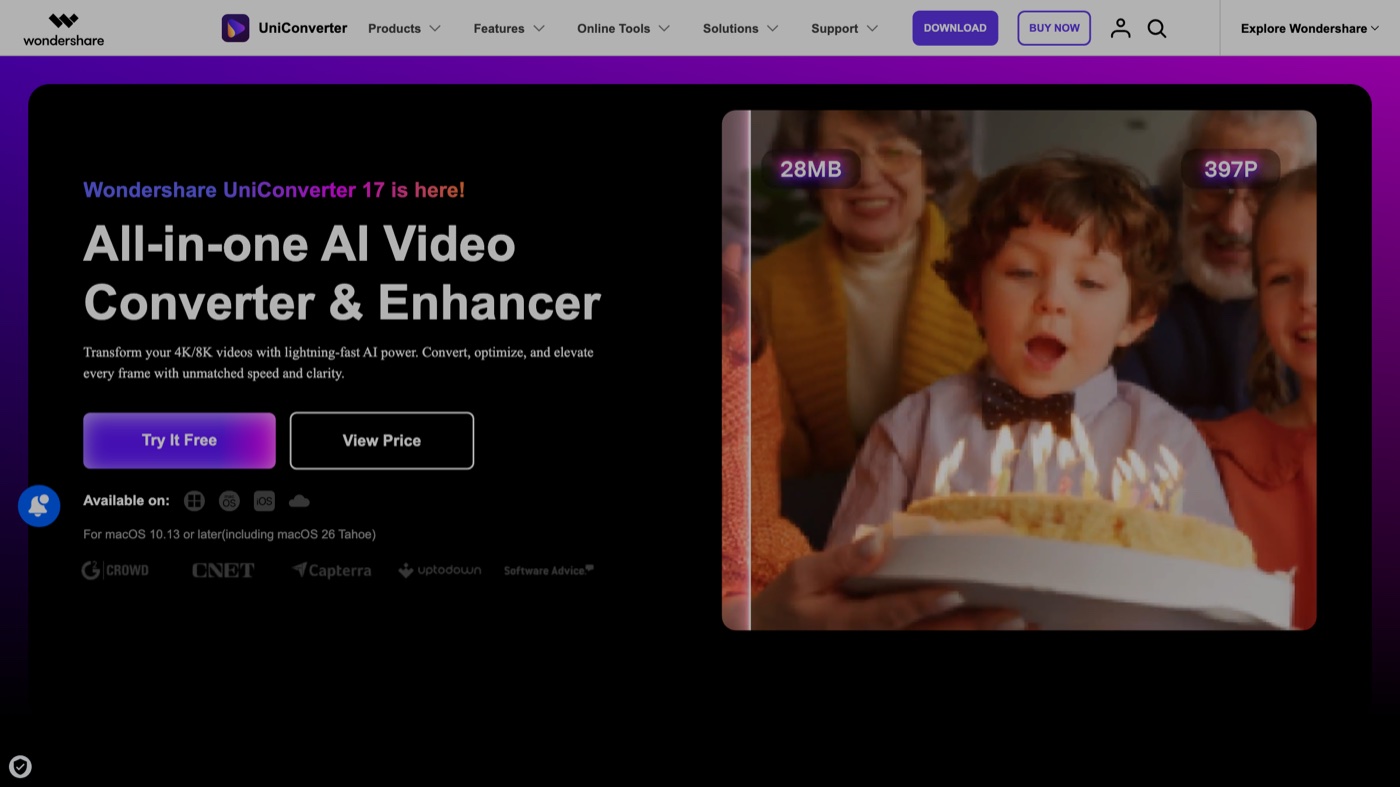This screenshot has width=1400, height=787.
Task: Expand the Solutions menu chevron
Action: 772,28
